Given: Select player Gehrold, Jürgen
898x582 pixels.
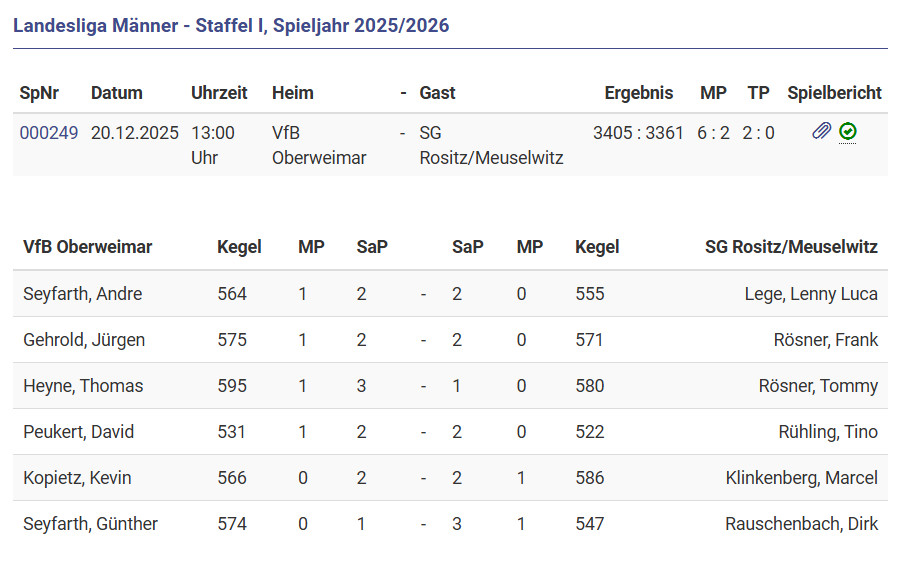Looking at the screenshot, I should click(84, 340).
